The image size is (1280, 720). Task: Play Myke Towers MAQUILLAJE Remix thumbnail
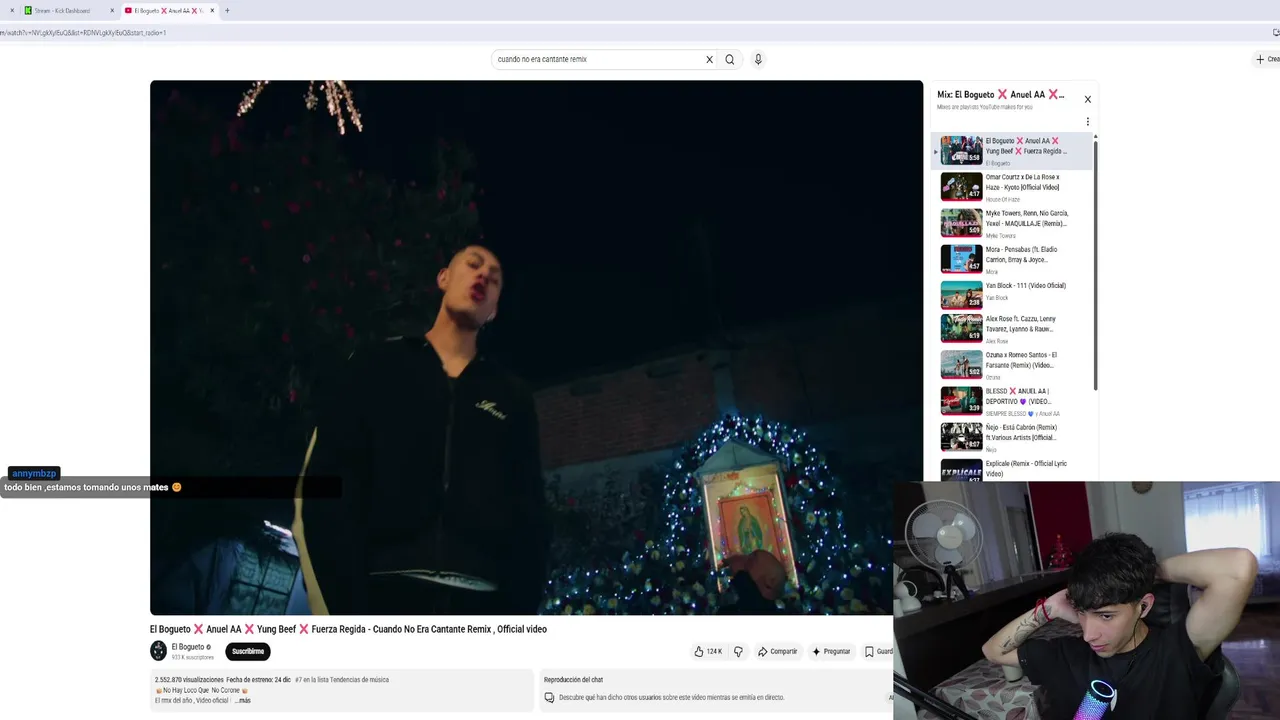pos(961,222)
